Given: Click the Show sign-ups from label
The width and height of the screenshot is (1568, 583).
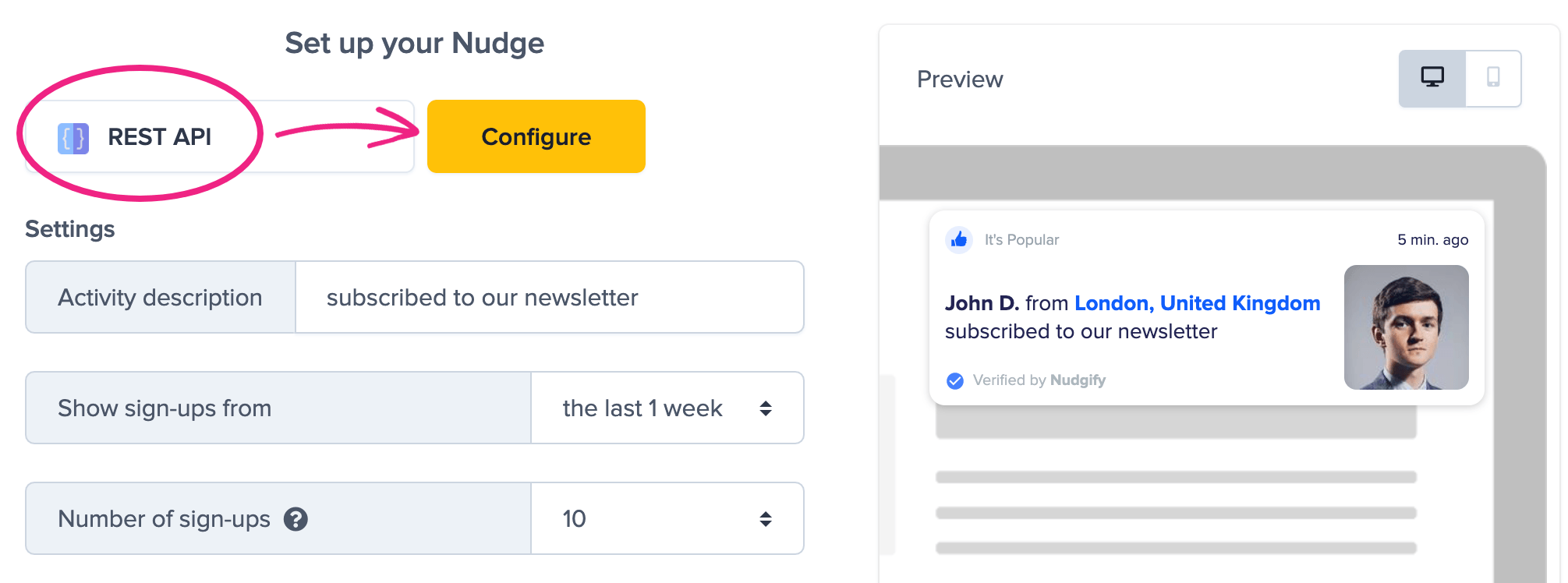Looking at the screenshot, I should [165, 408].
